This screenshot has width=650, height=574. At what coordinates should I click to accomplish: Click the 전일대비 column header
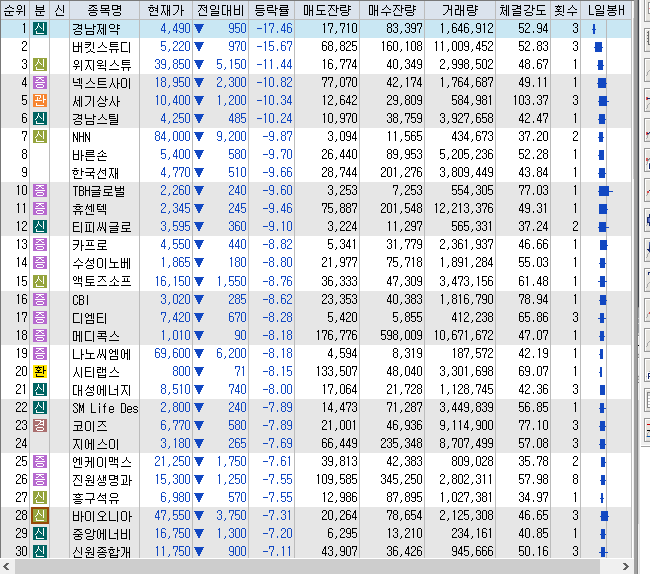pyautogui.click(x=221, y=10)
